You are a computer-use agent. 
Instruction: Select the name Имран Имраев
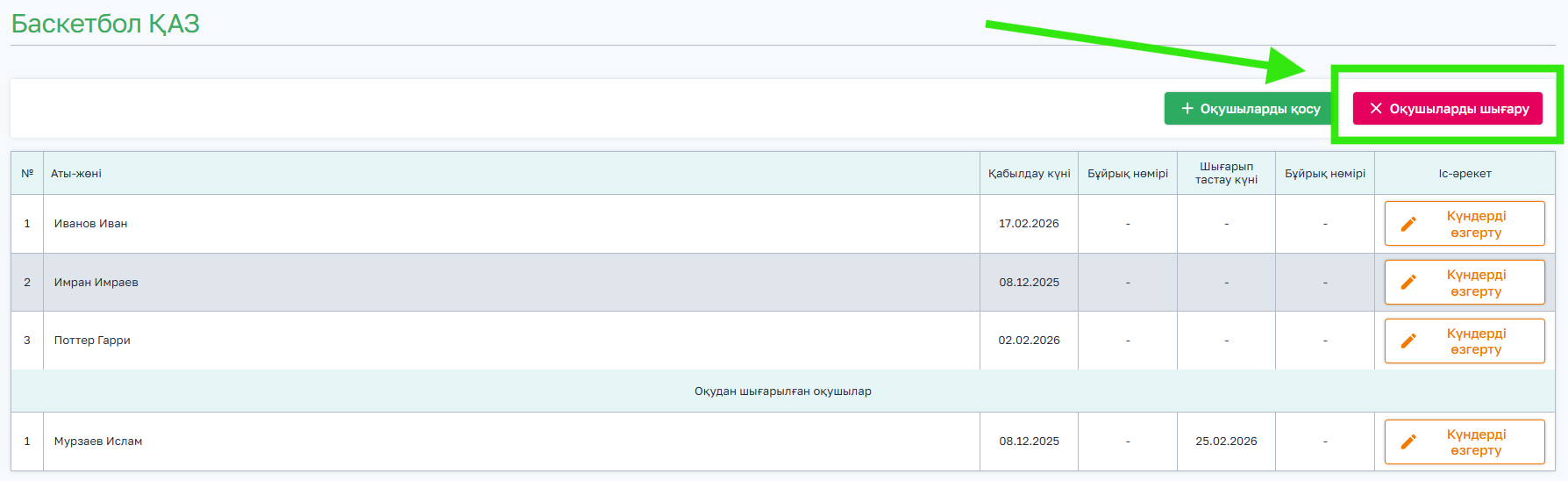click(96, 283)
